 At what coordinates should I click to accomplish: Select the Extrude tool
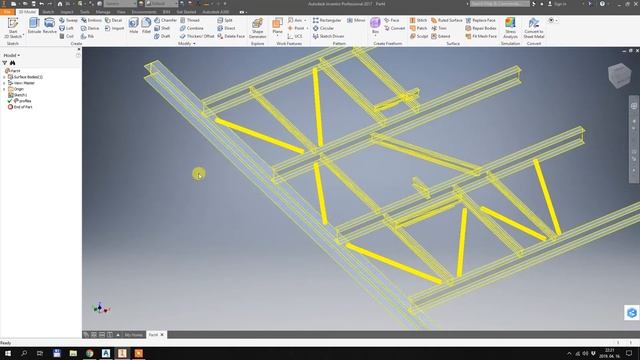34,26
